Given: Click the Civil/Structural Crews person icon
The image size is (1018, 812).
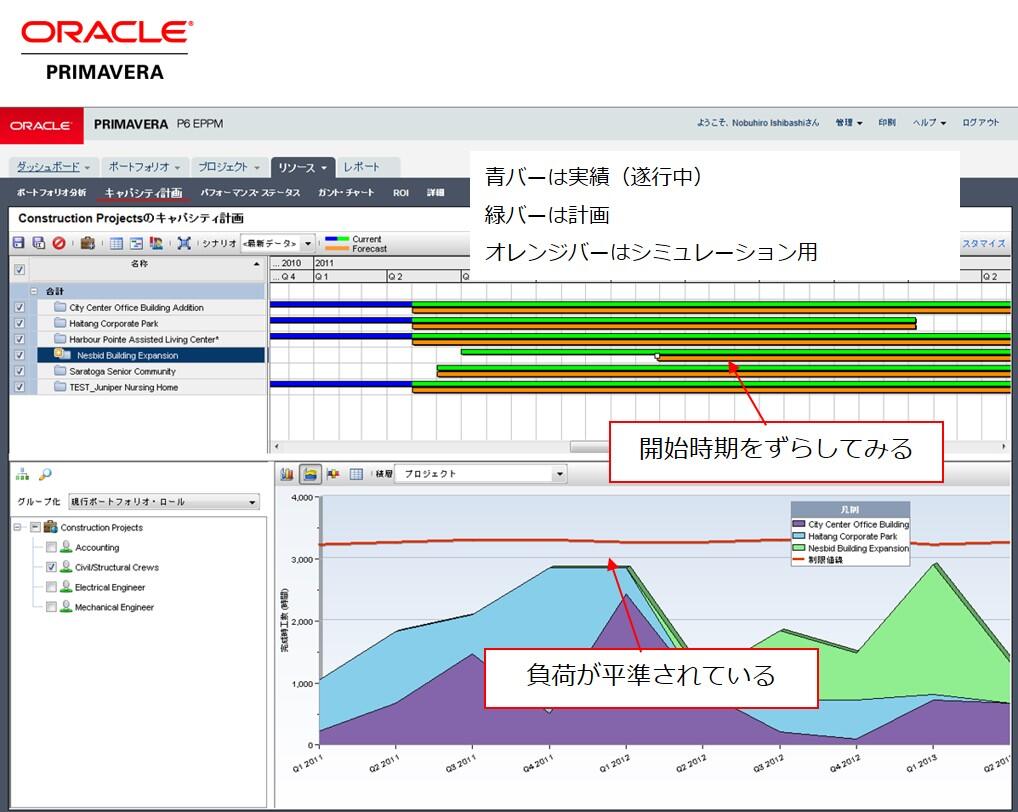Looking at the screenshot, I should click(x=66, y=567).
